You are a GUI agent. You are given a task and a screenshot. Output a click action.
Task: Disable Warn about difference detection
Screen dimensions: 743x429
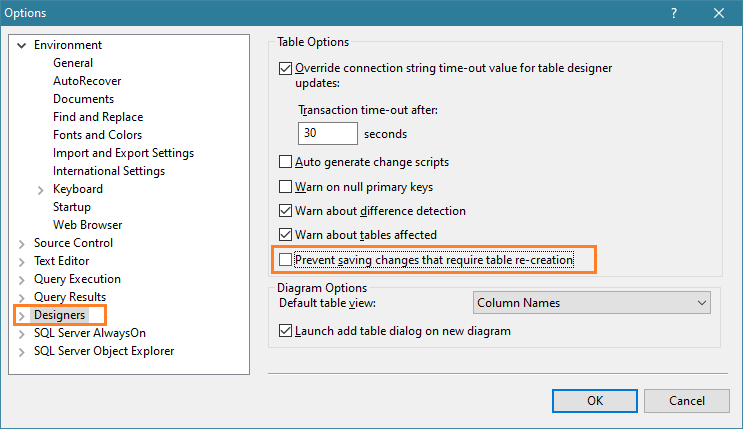(285, 211)
